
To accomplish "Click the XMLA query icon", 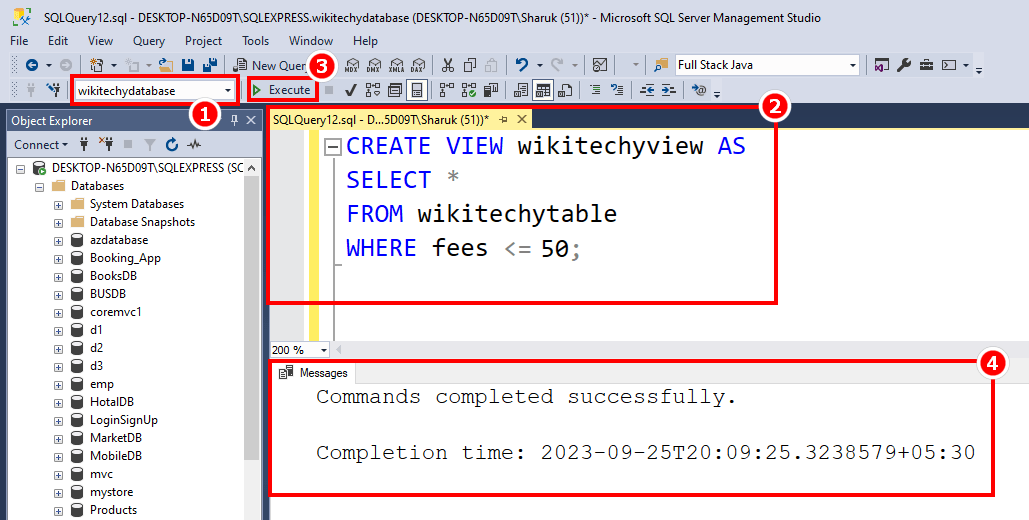I will click(x=396, y=65).
